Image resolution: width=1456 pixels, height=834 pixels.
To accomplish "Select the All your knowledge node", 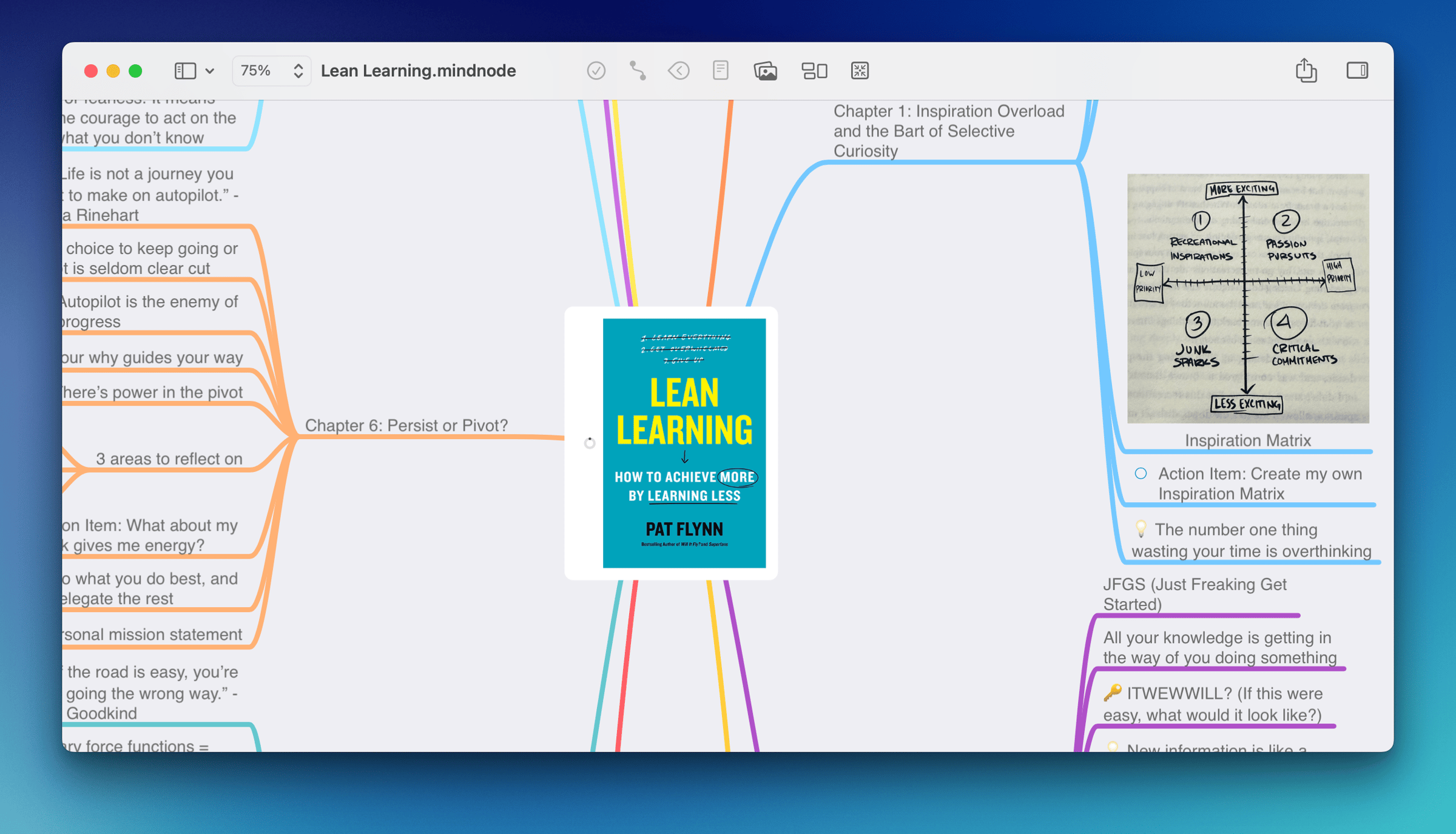I will tap(1219, 647).
